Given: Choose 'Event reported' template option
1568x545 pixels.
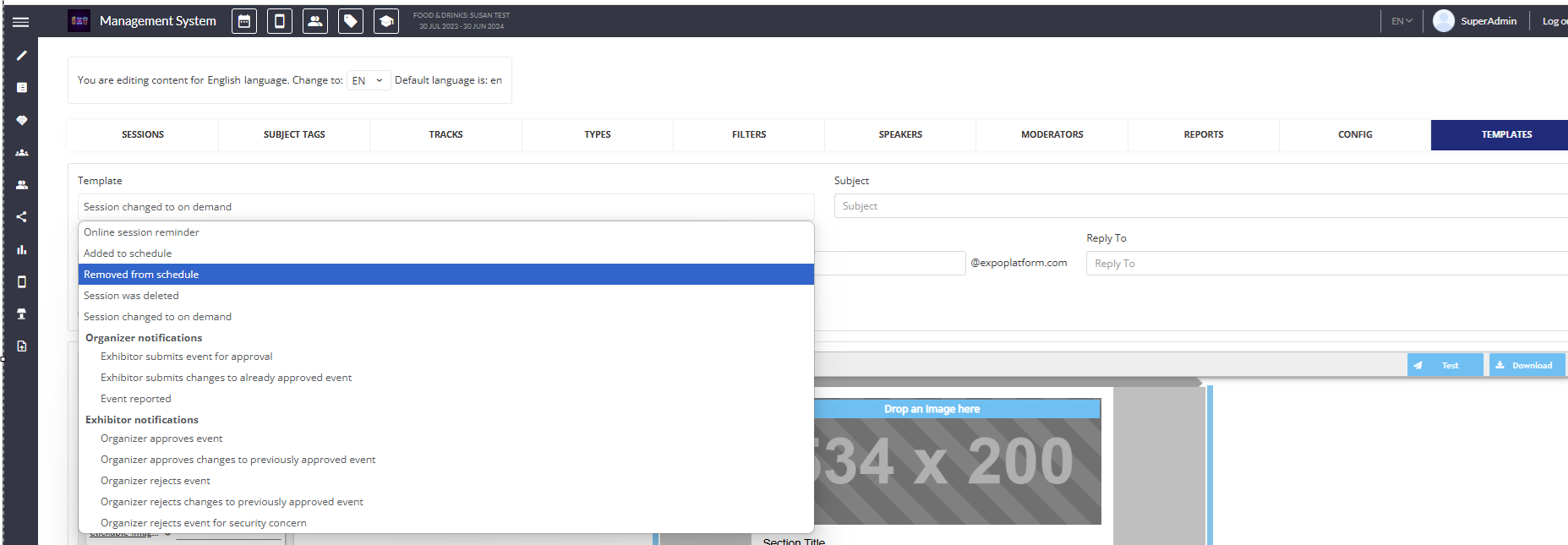Looking at the screenshot, I should point(136,399).
